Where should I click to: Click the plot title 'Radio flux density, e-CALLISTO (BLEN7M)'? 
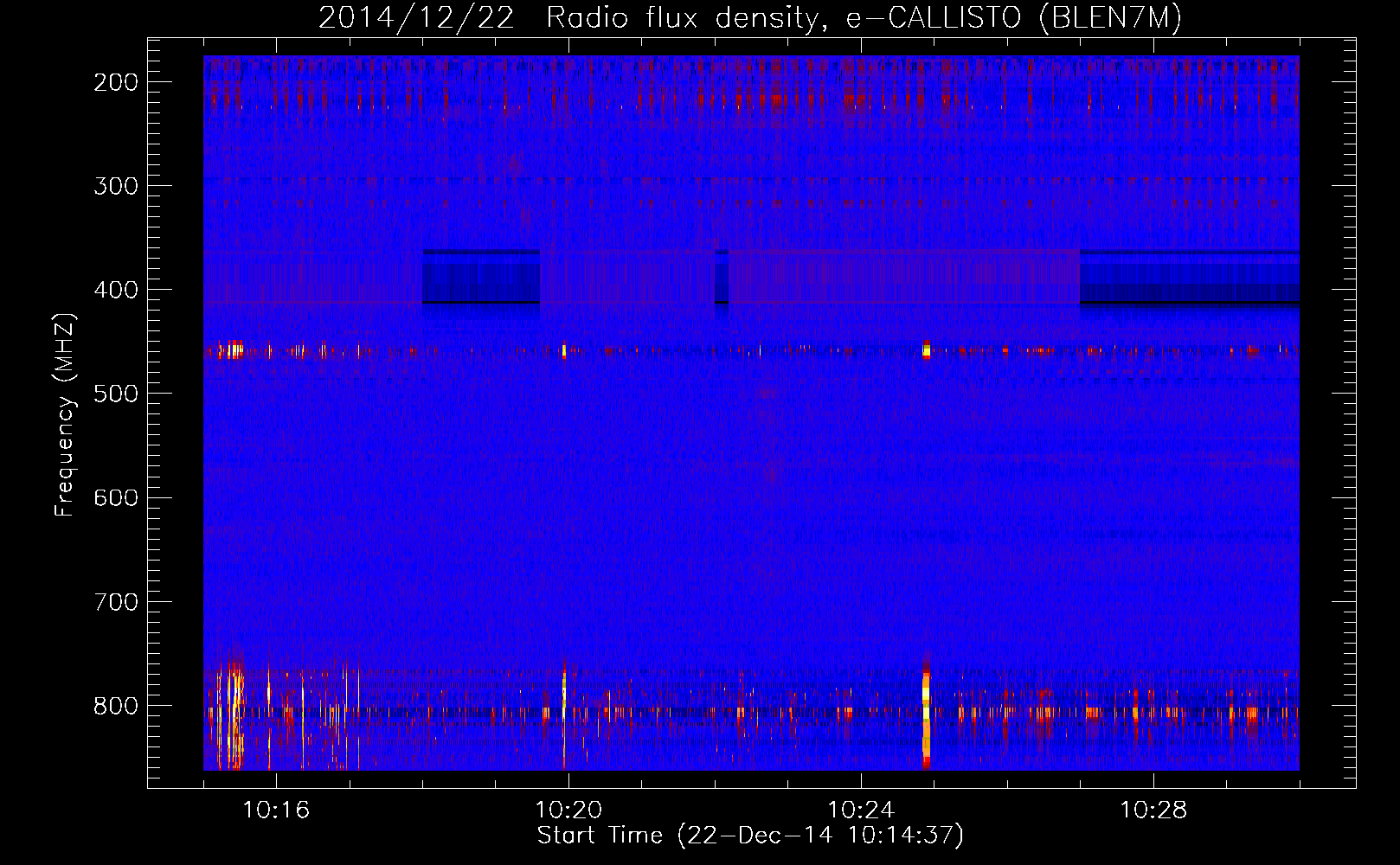click(864, 18)
